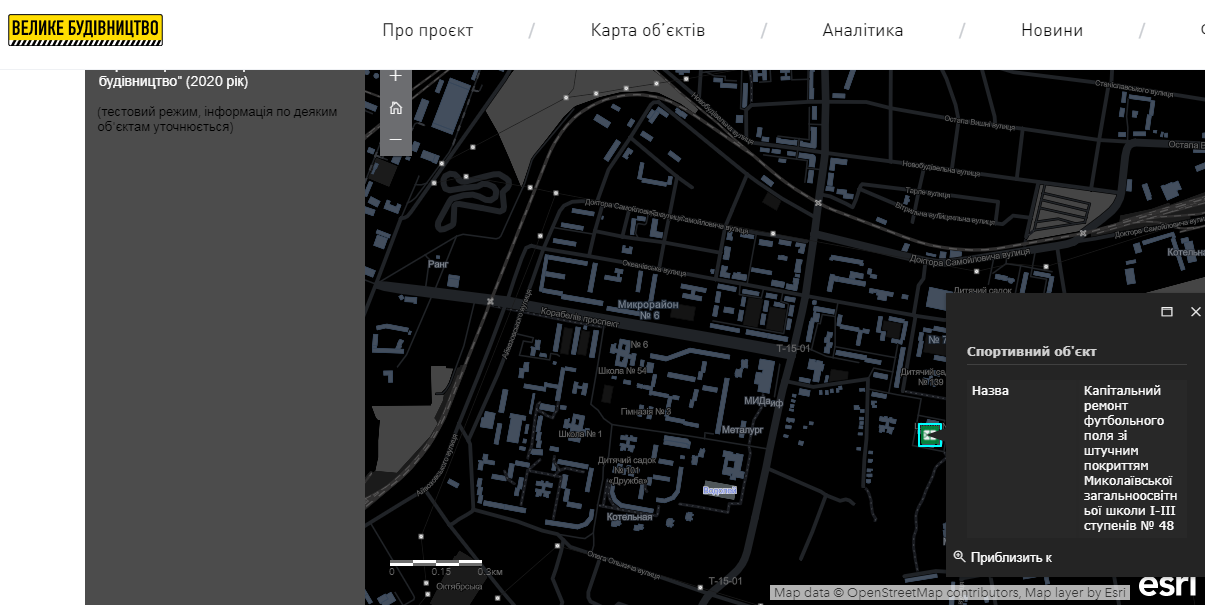Click the Мікрорайон № 6 map label
This screenshot has height=605, width=1205.
(x=648, y=309)
